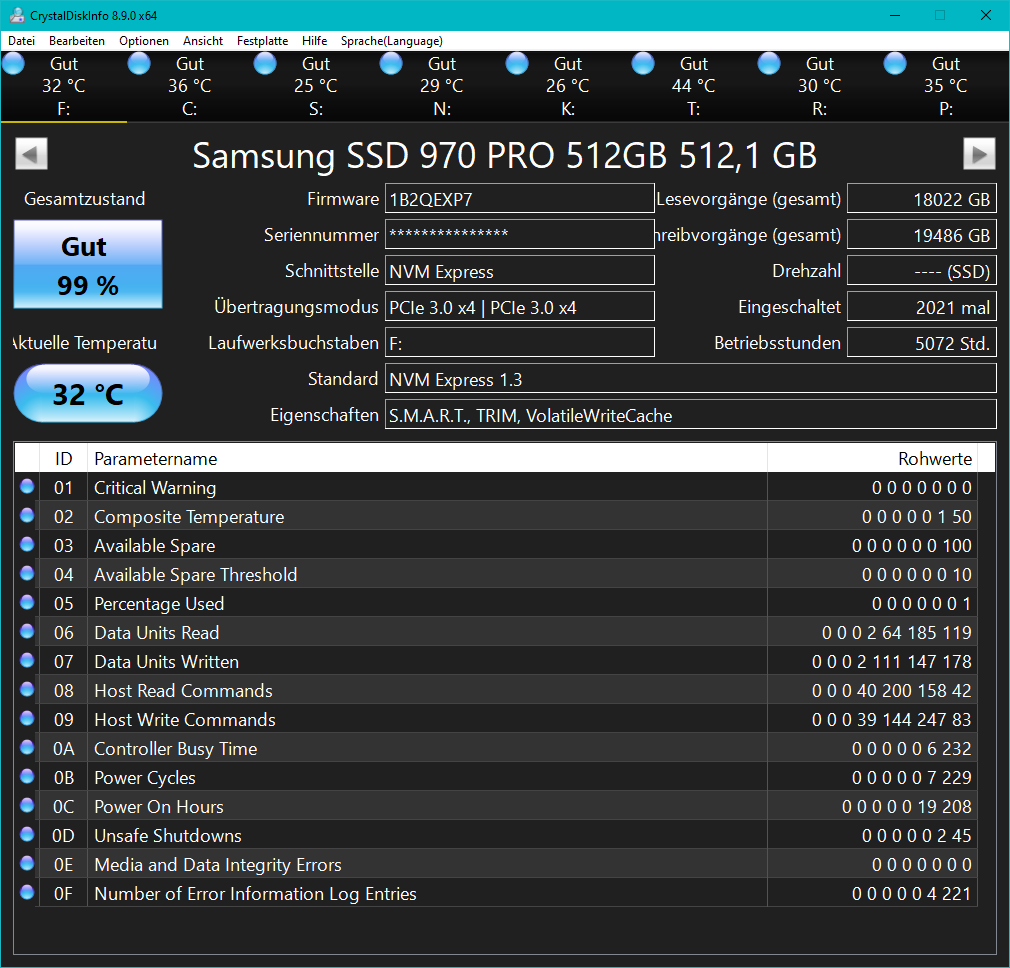
Task: Click status orb for Unsafe Shutdowns row
Action: tap(27, 834)
